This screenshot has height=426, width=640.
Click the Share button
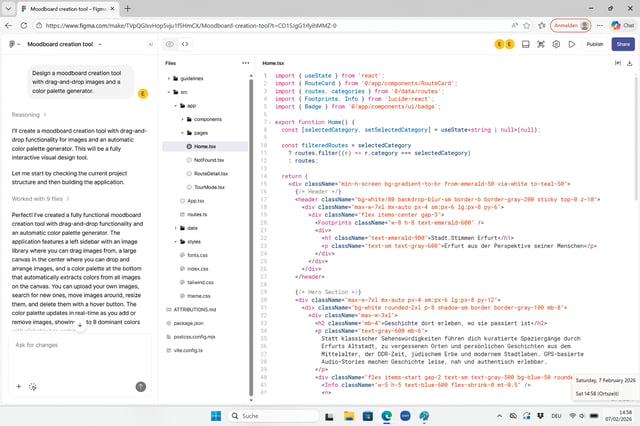pyautogui.click(x=623, y=44)
